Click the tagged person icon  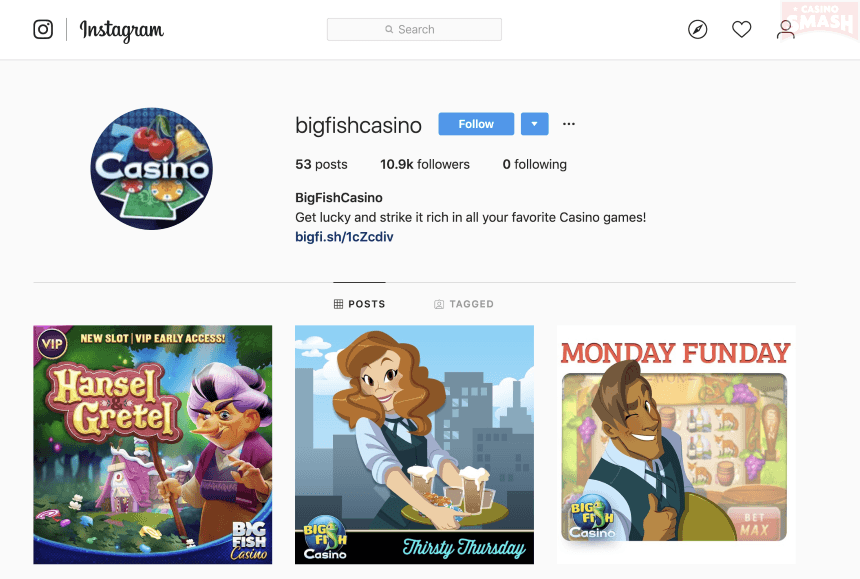pyautogui.click(x=439, y=304)
